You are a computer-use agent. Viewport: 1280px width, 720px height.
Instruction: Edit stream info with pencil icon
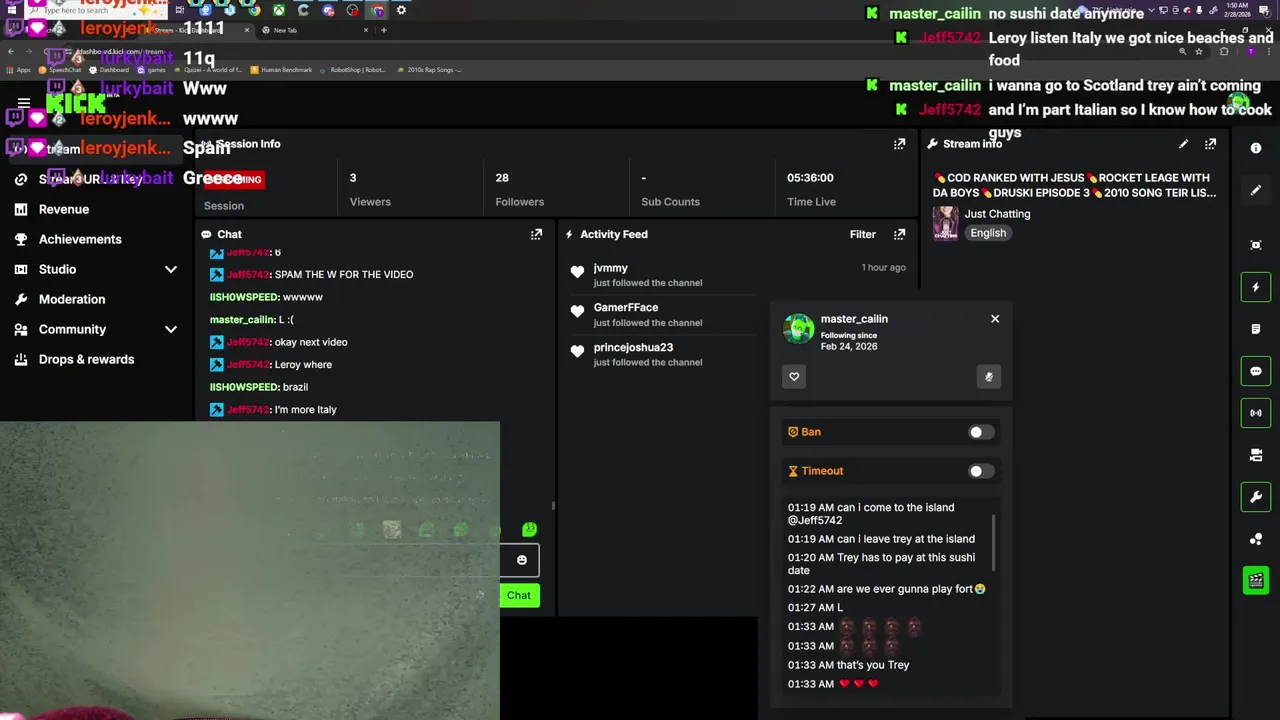pos(1183,144)
